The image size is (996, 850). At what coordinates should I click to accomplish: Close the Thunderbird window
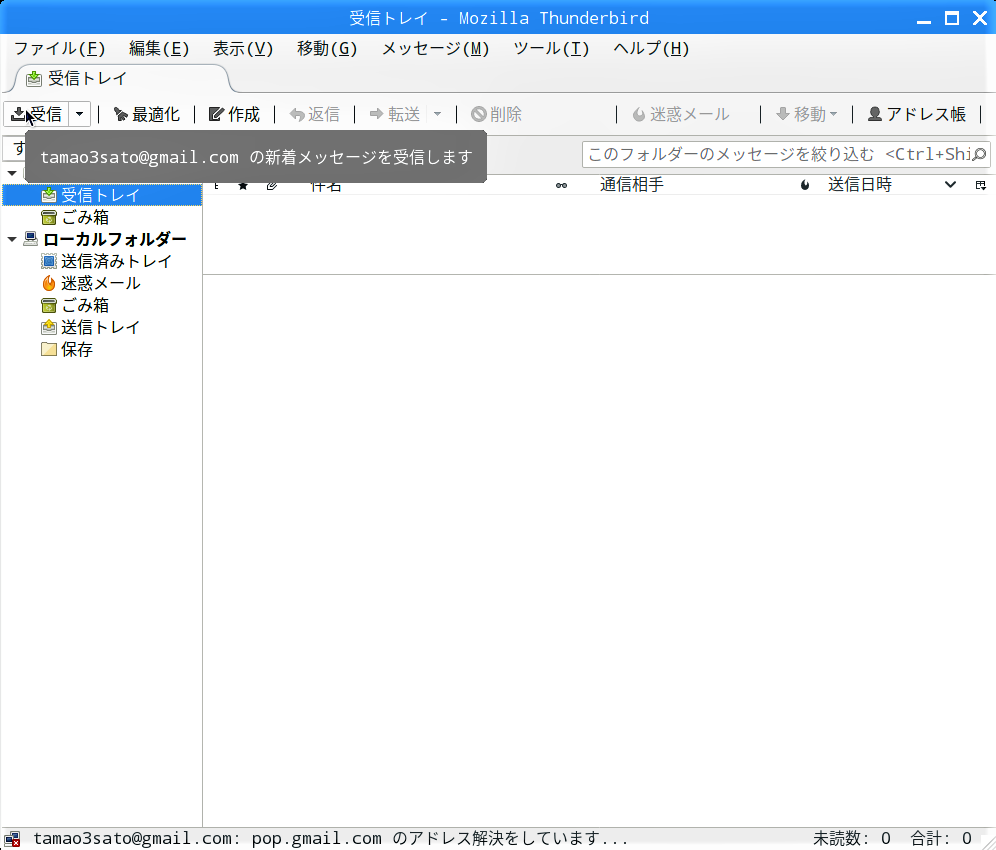tap(979, 18)
